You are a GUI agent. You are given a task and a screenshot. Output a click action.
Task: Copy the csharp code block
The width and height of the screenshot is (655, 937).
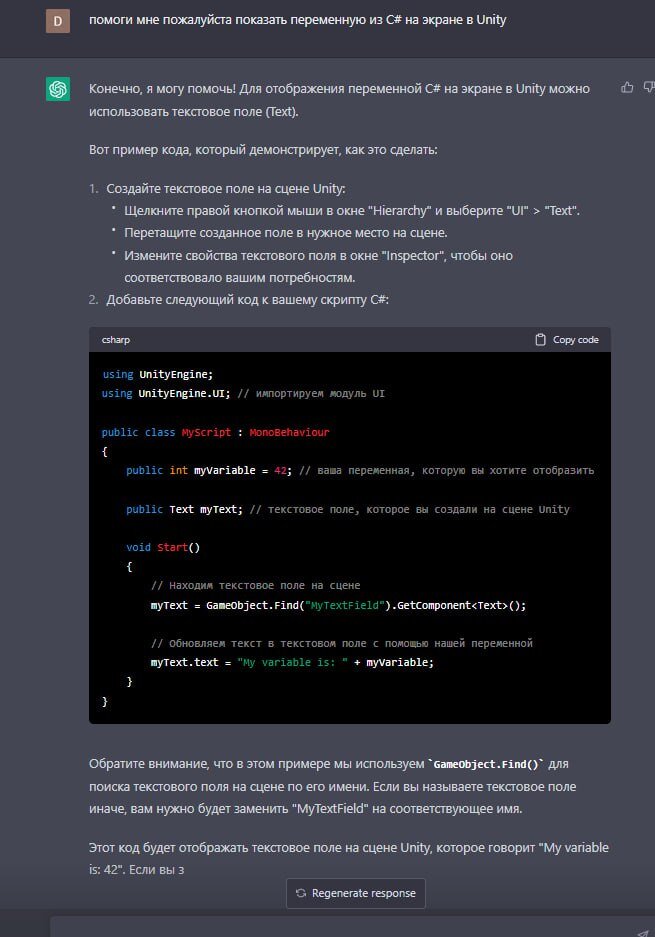567,339
